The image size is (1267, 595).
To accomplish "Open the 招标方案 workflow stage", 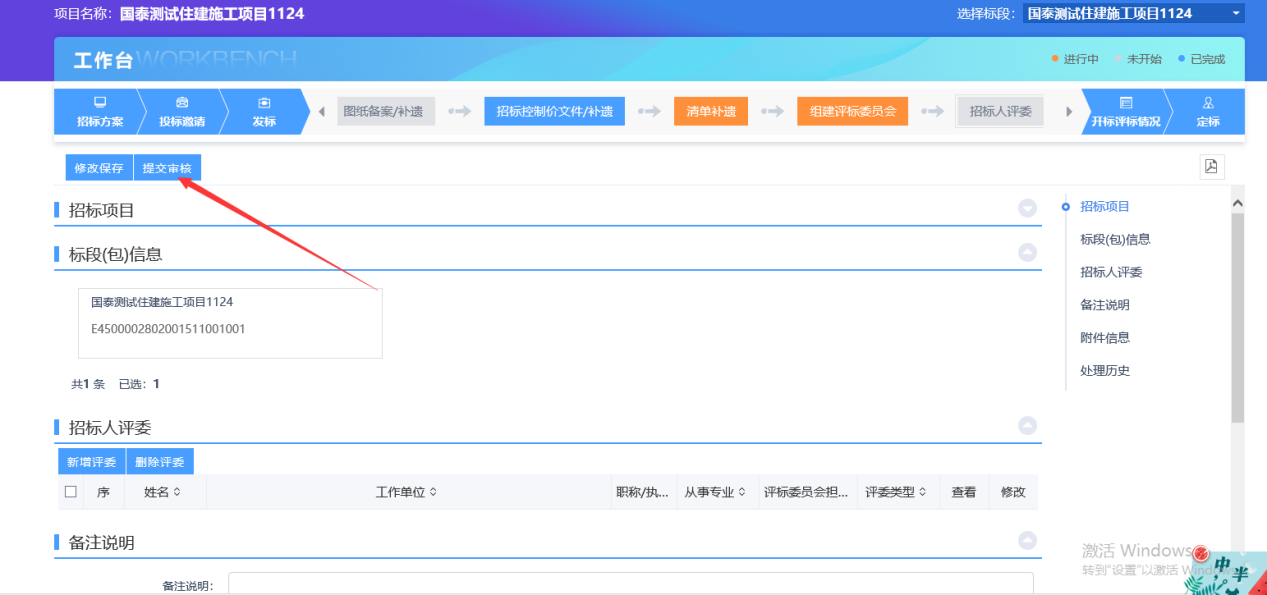I will pyautogui.click(x=100, y=111).
